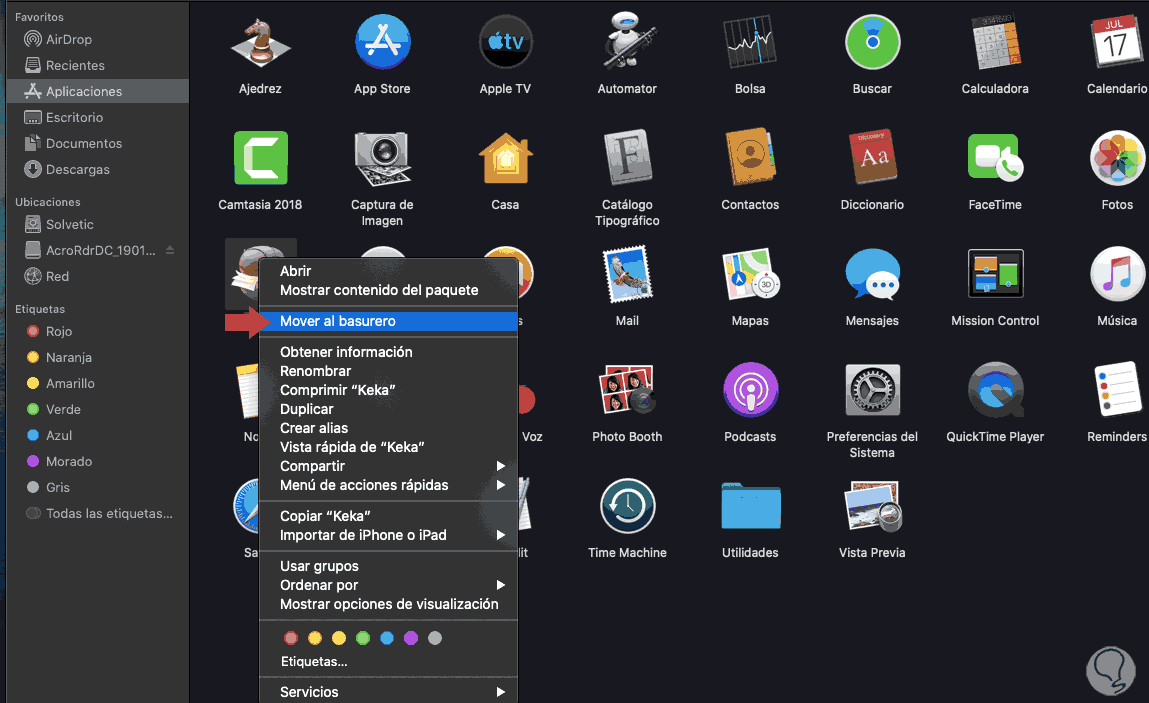Select the Casa home icon
The width and height of the screenshot is (1149, 703).
click(505, 158)
